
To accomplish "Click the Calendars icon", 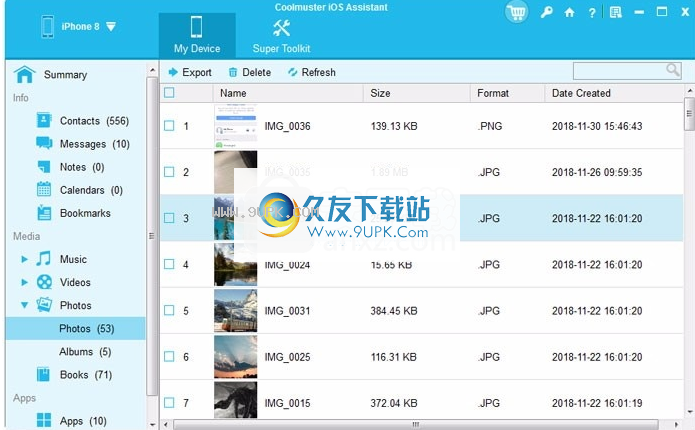I will pos(44,189).
